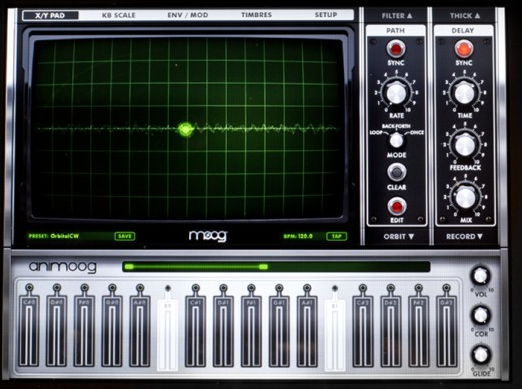Click the VOL knob
This screenshot has width=522, height=389.
pos(480,275)
